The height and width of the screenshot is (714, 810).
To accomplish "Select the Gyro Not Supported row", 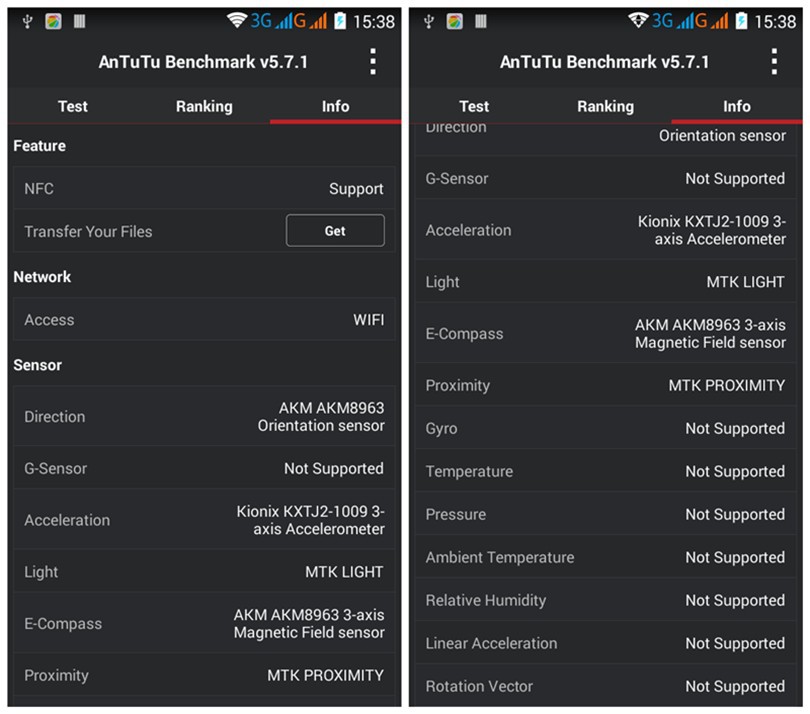I will tap(605, 428).
